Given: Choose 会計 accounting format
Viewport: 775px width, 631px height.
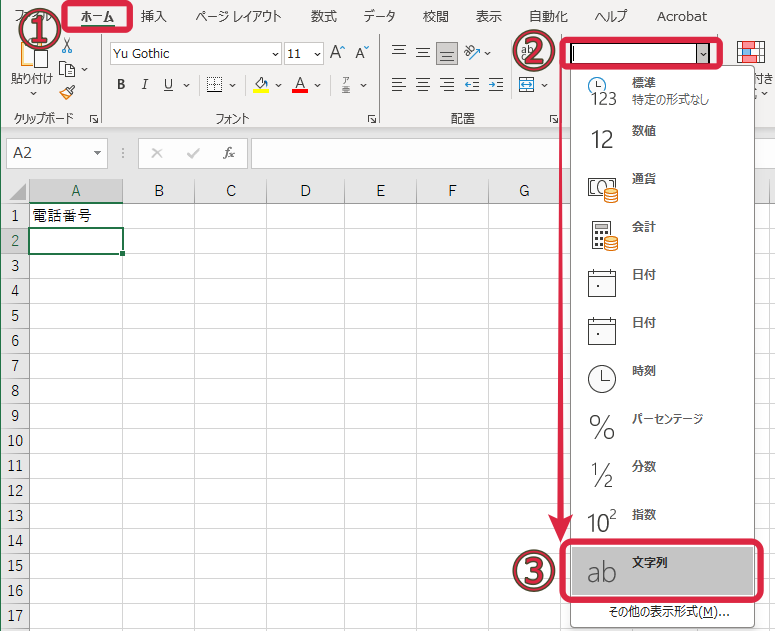Looking at the screenshot, I should click(x=662, y=235).
